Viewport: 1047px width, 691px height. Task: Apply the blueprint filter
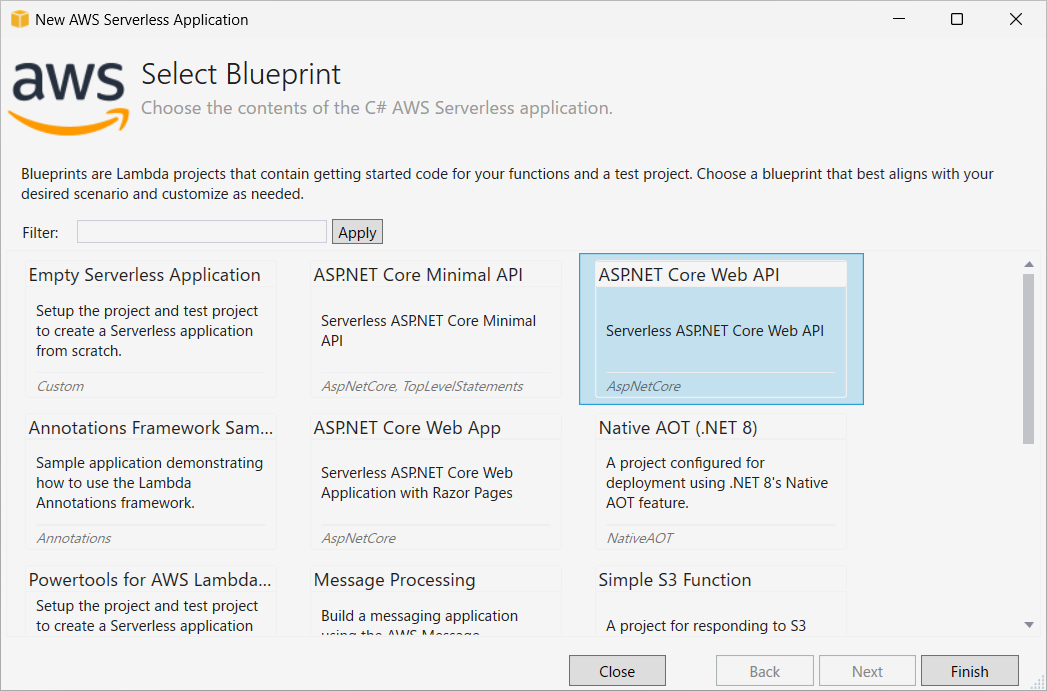coord(357,232)
